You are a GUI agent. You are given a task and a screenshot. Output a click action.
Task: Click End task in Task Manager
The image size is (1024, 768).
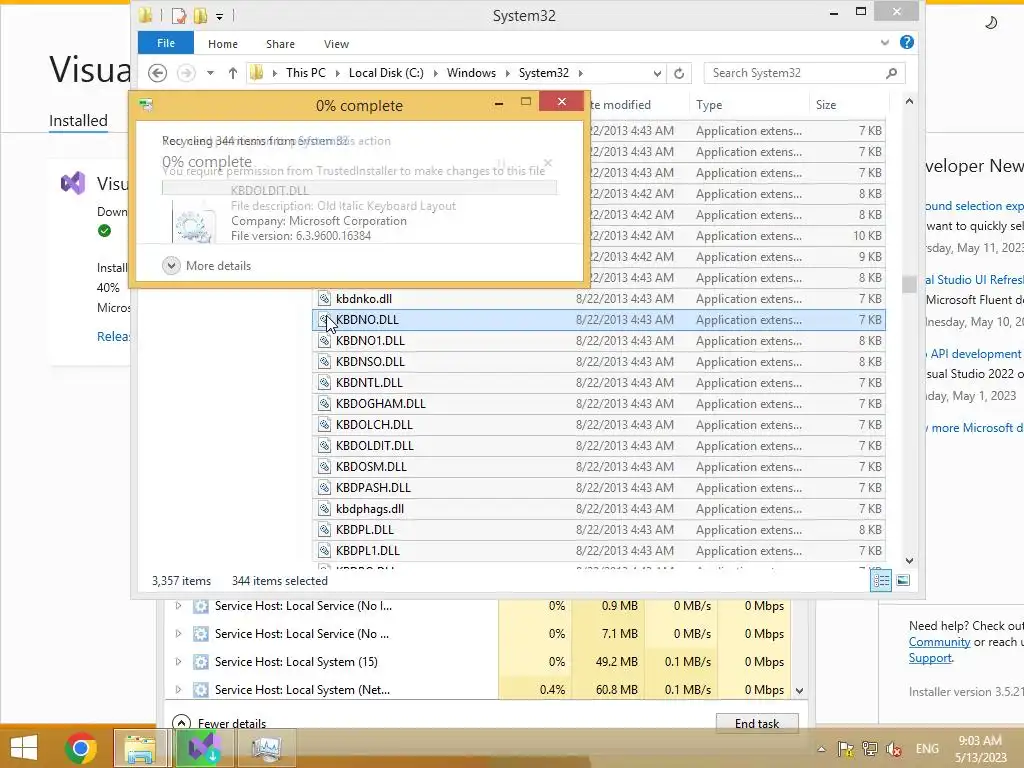coord(757,723)
